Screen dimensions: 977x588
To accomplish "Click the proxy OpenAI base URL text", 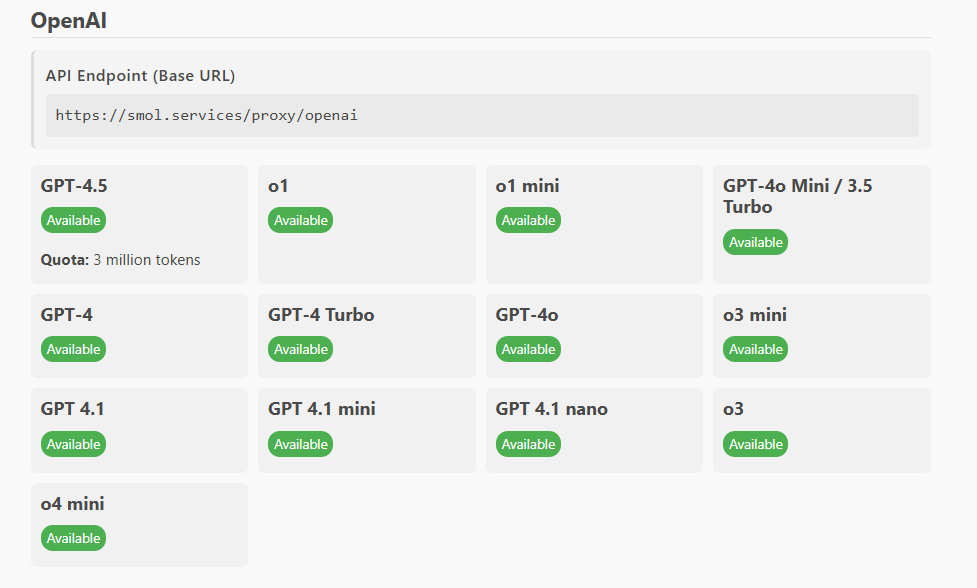I will tap(206, 115).
